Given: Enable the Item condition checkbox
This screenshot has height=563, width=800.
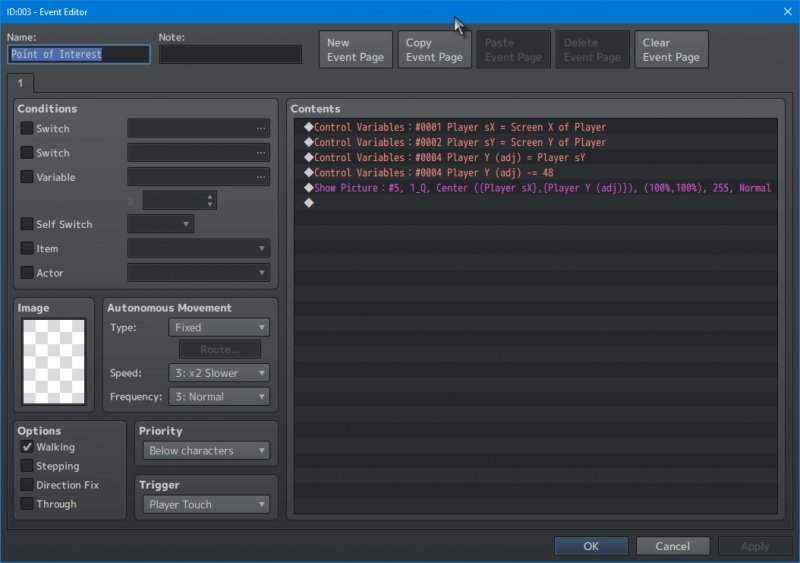Looking at the screenshot, I should pyautogui.click(x=27, y=248).
